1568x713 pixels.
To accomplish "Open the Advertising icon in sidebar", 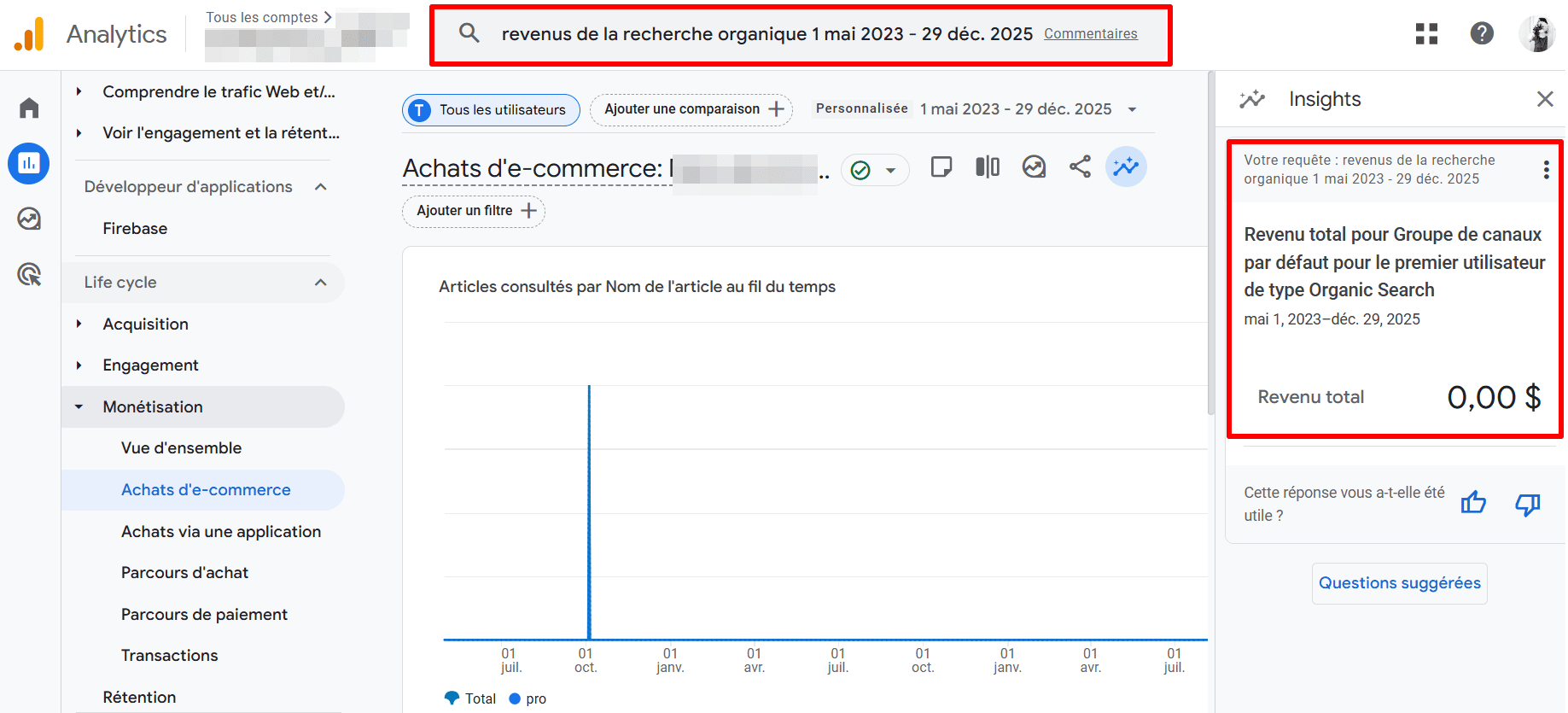I will (x=29, y=274).
